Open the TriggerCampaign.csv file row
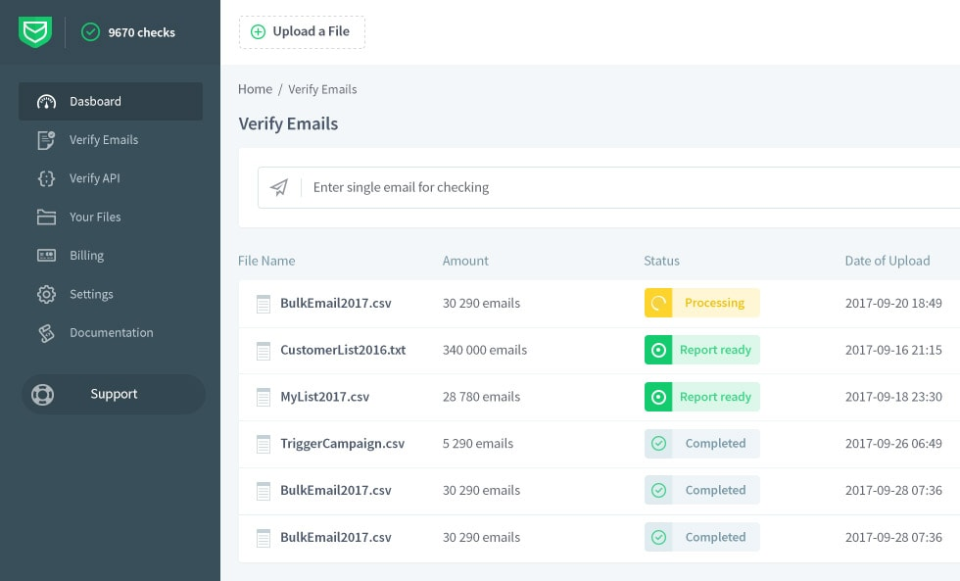 click(x=342, y=444)
